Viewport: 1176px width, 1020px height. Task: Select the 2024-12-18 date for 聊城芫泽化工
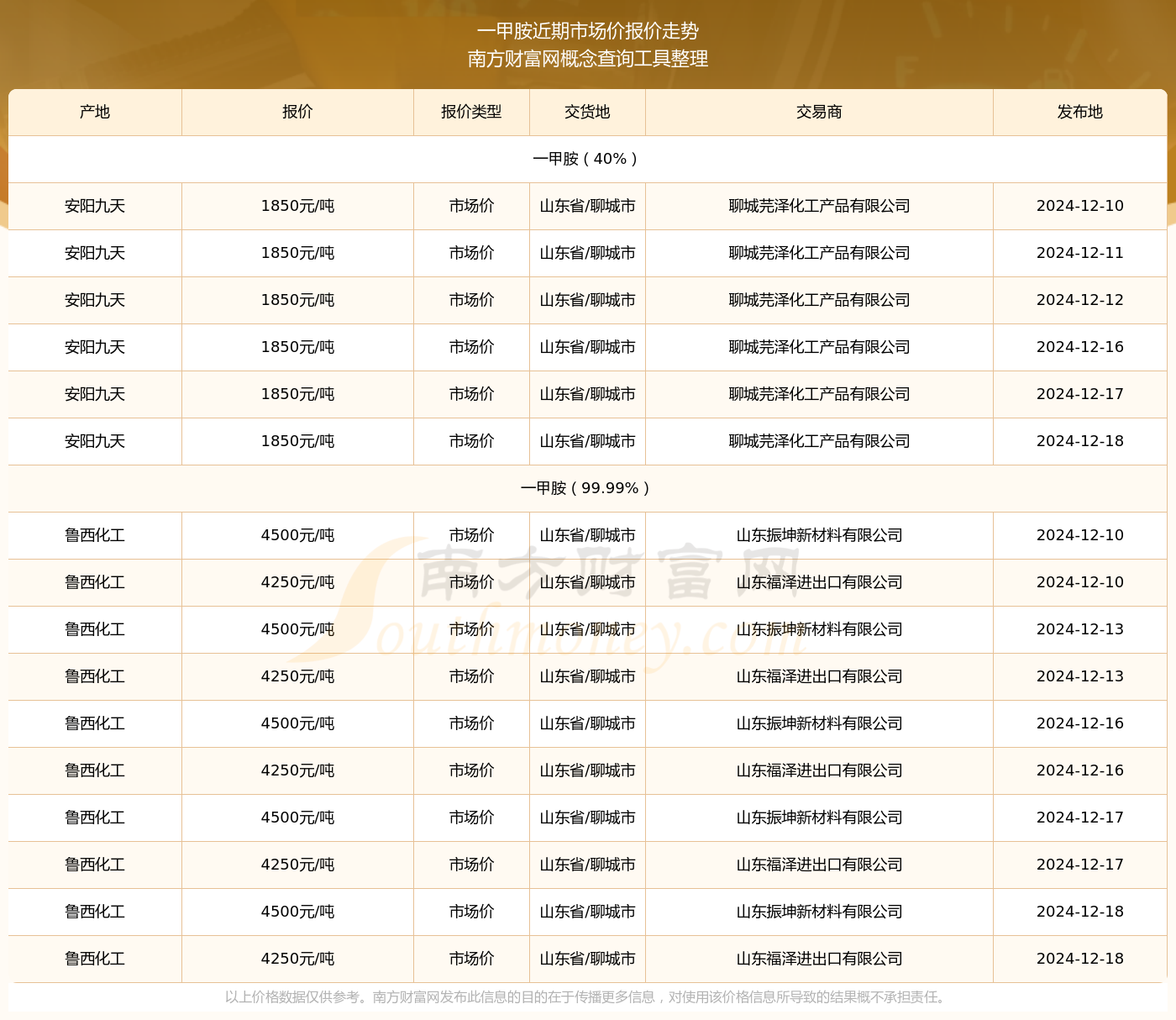tap(1080, 441)
